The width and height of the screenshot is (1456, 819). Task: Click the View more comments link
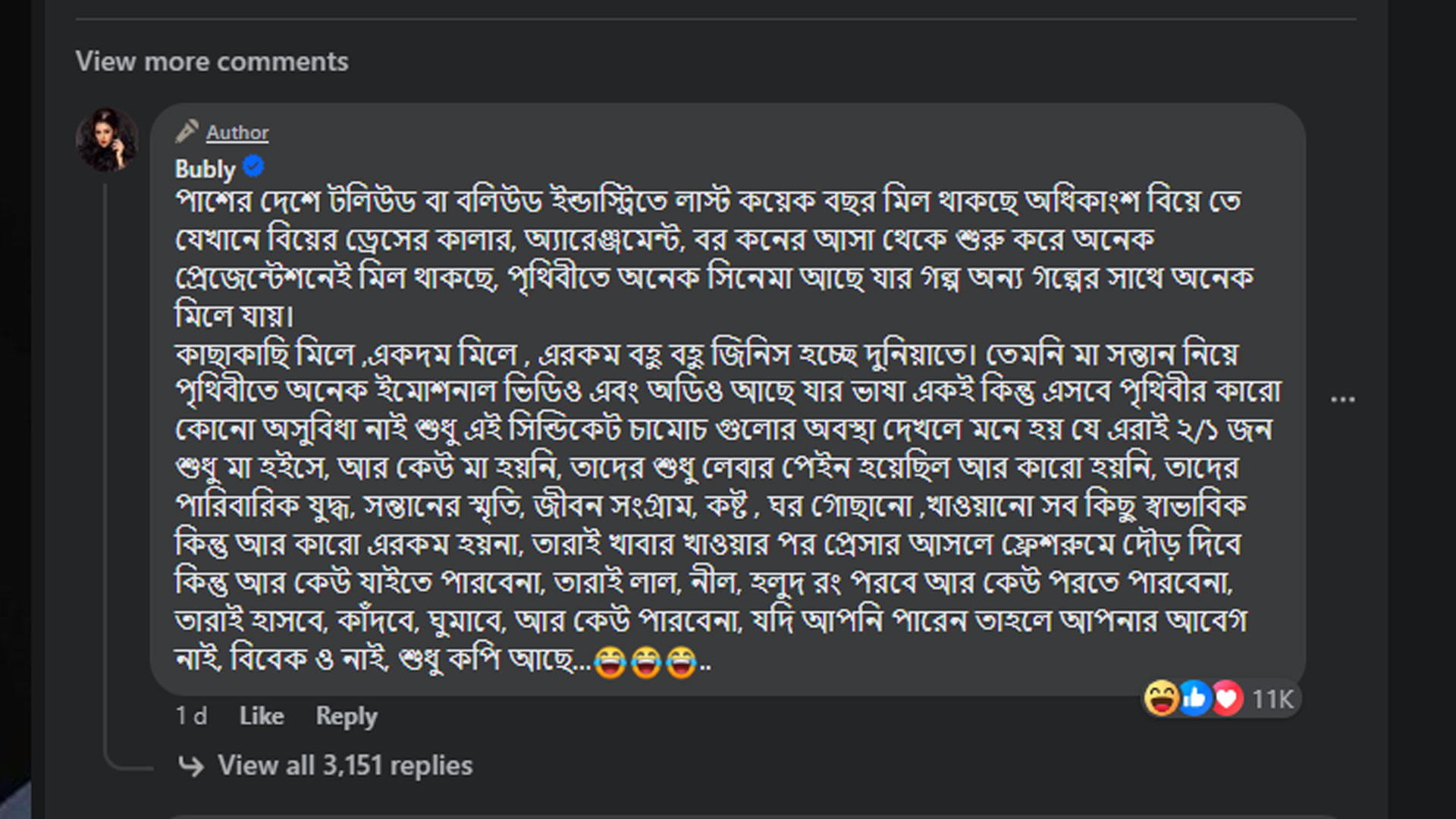tap(212, 61)
